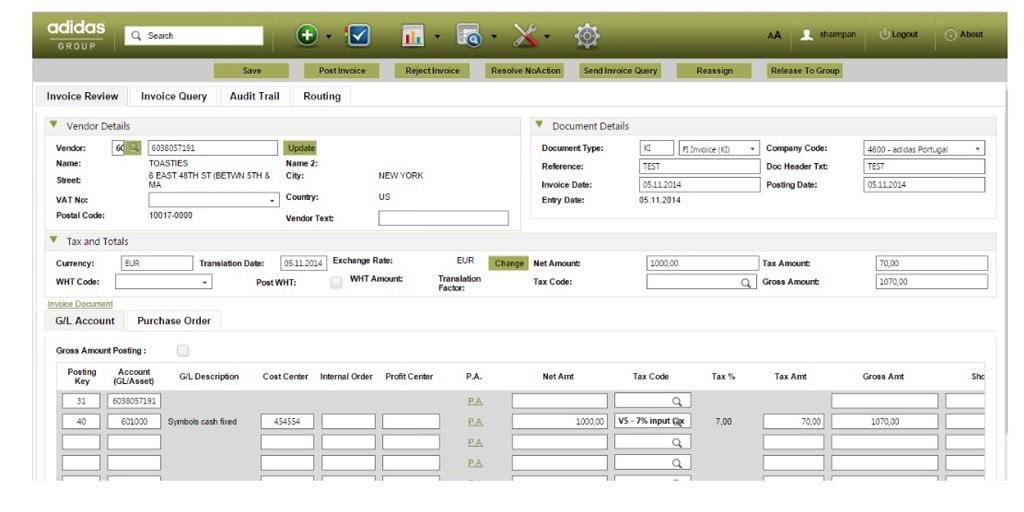Collapse the Vendor Details section
1024x512 pixels.
click(x=54, y=125)
